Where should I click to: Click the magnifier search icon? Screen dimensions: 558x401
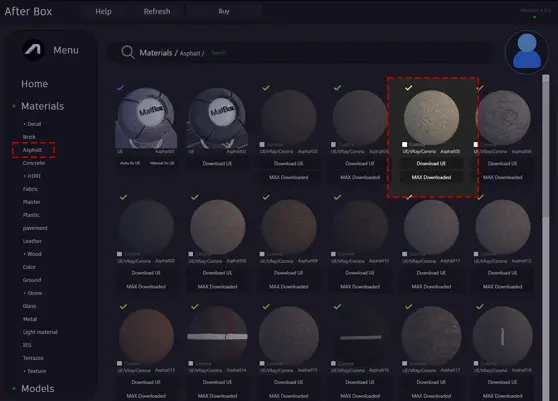coord(127,52)
